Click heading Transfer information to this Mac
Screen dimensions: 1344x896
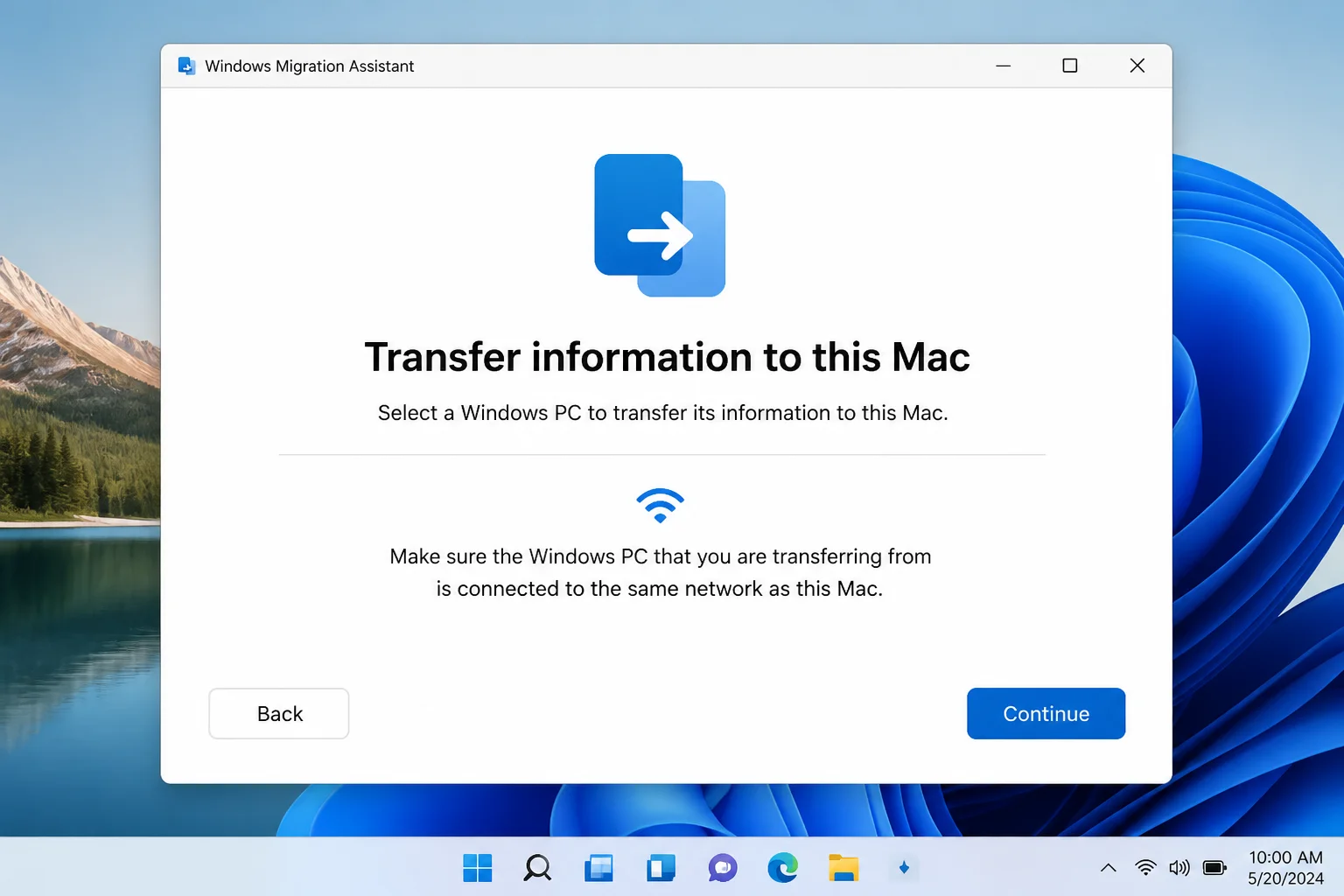click(x=667, y=357)
